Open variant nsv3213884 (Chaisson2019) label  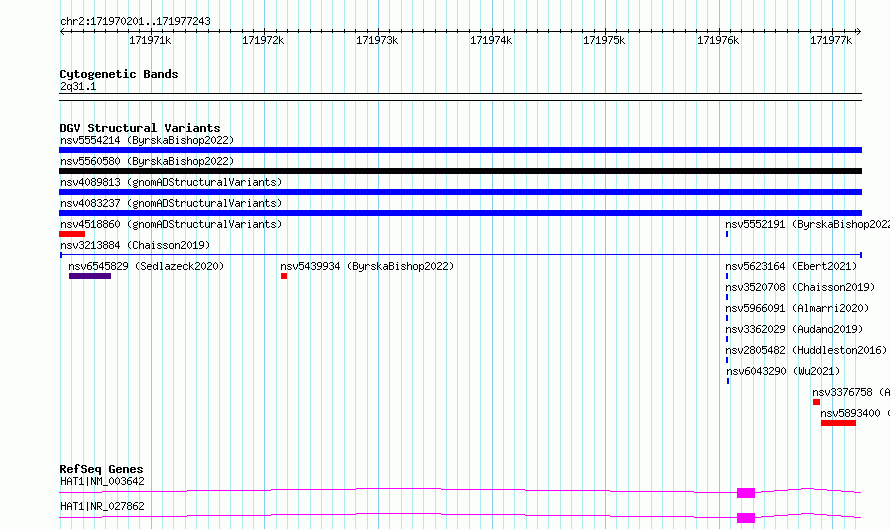(x=135, y=245)
